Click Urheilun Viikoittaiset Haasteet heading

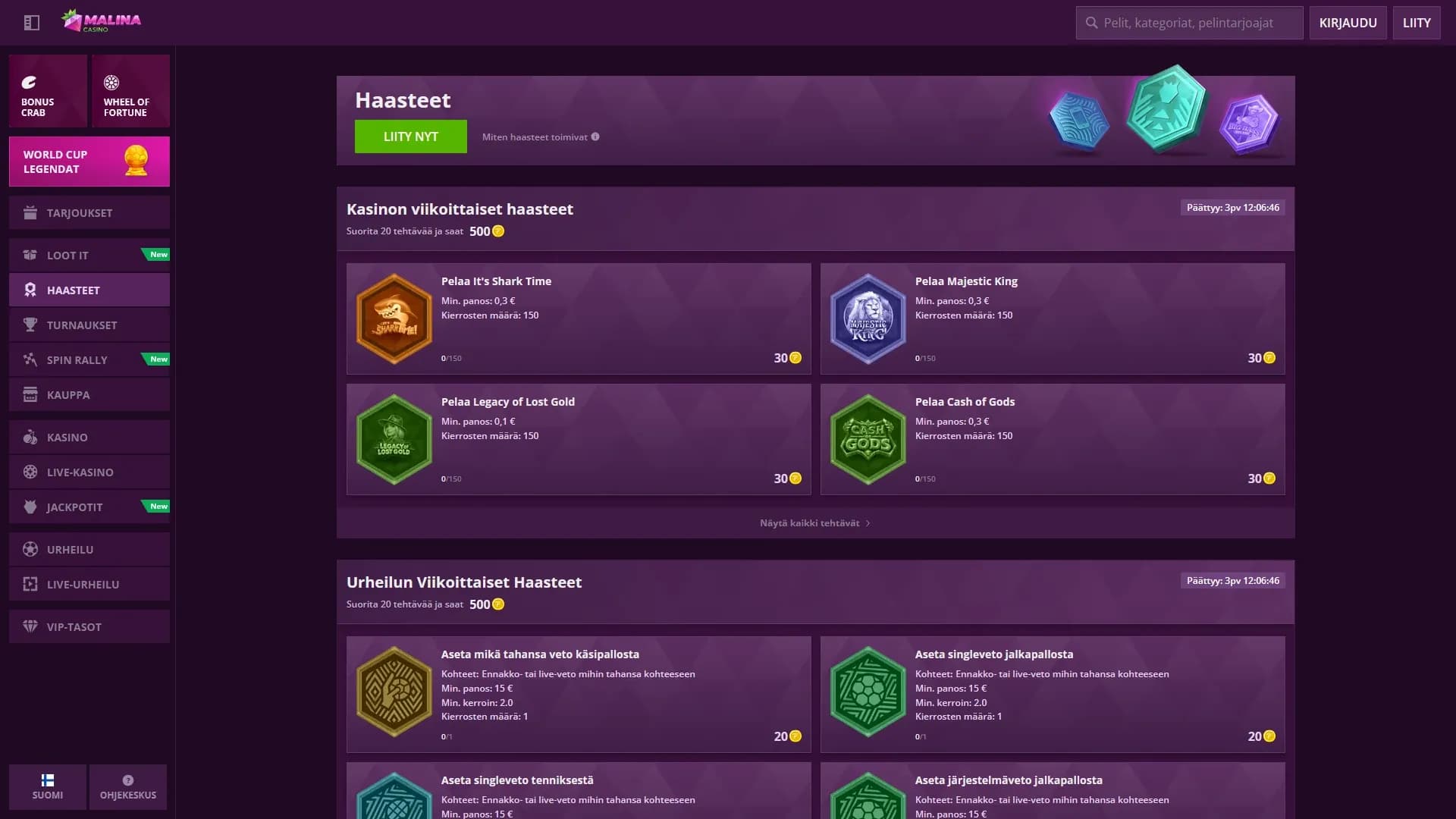point(464,582)
